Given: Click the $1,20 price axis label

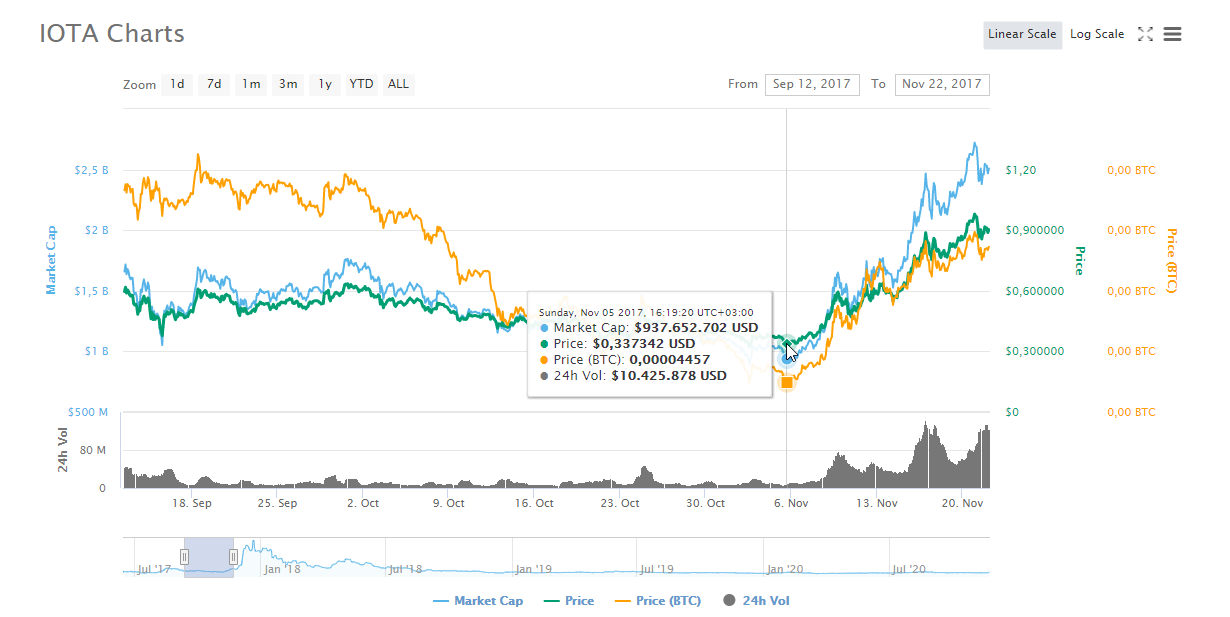Looking at the screenshot, I should click(x=1021, y=170).
